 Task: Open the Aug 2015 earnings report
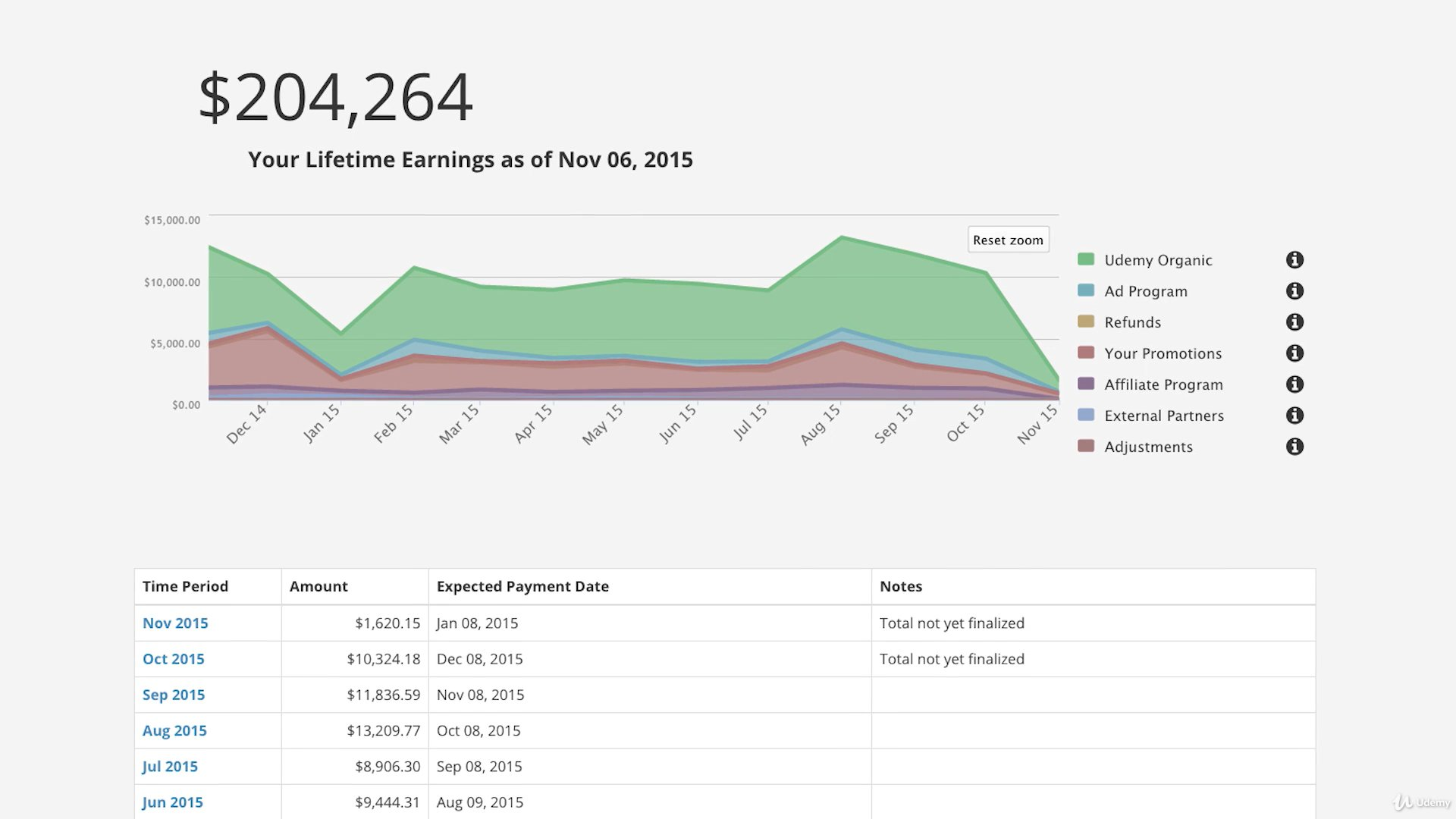(174, 730)
